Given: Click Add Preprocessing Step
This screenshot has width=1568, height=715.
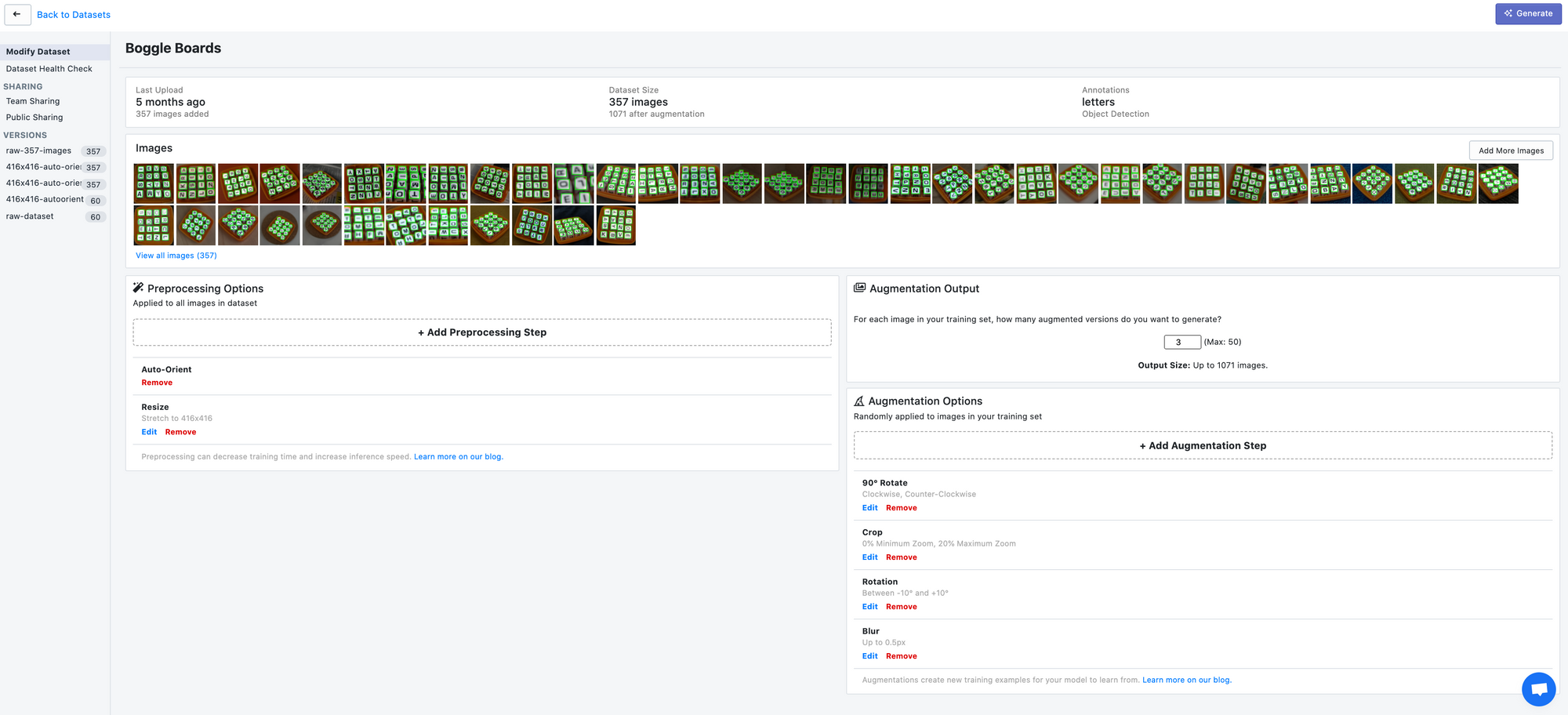Looking at the screenshot, I should tap(481, 332).
